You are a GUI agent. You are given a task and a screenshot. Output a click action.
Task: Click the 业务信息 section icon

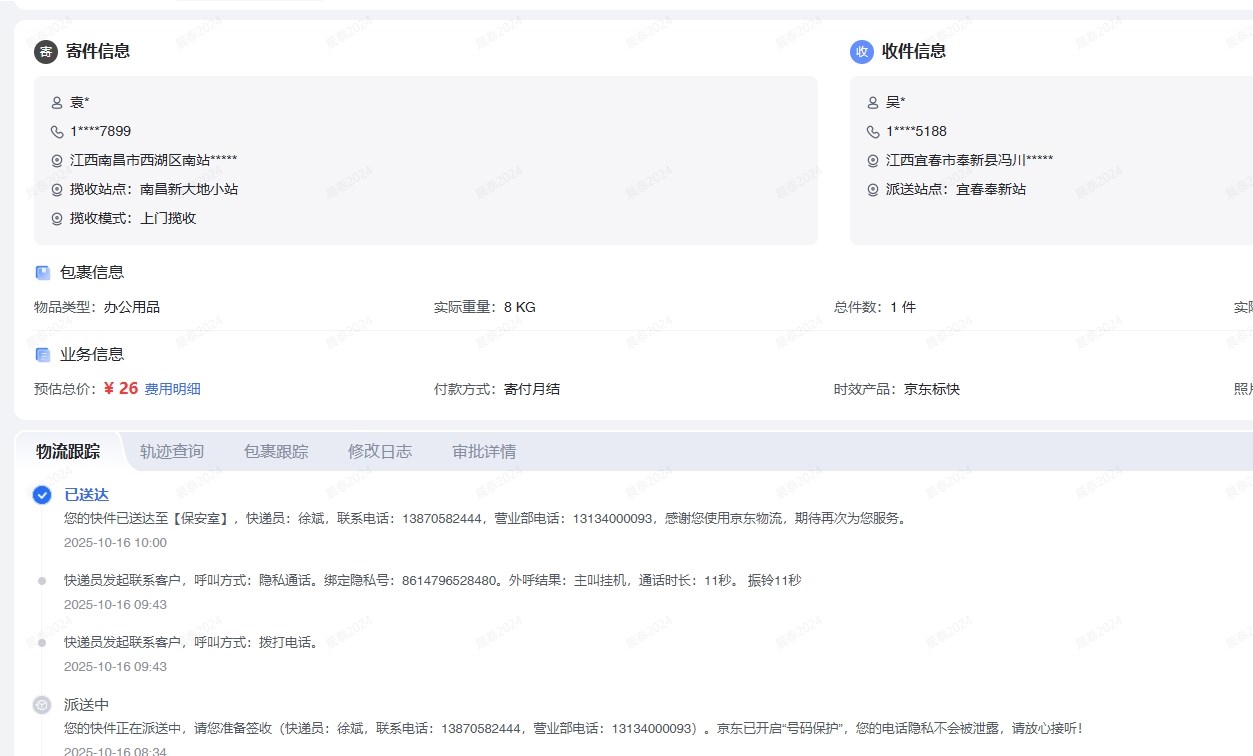coord(43,355)
